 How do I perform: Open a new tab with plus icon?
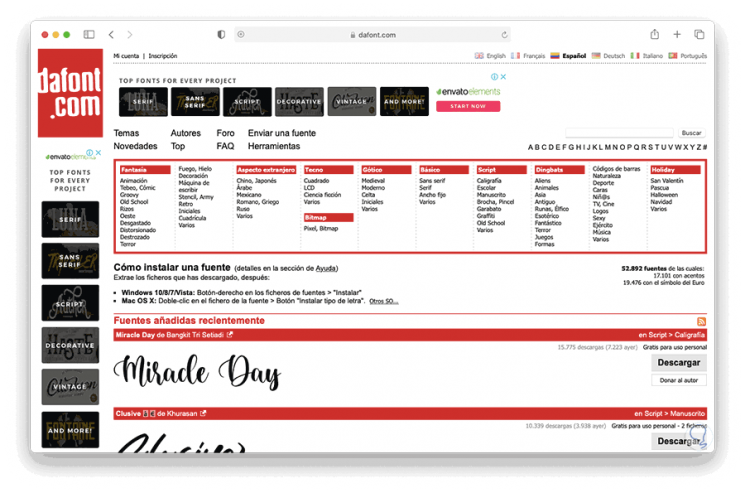coord(677,34)
